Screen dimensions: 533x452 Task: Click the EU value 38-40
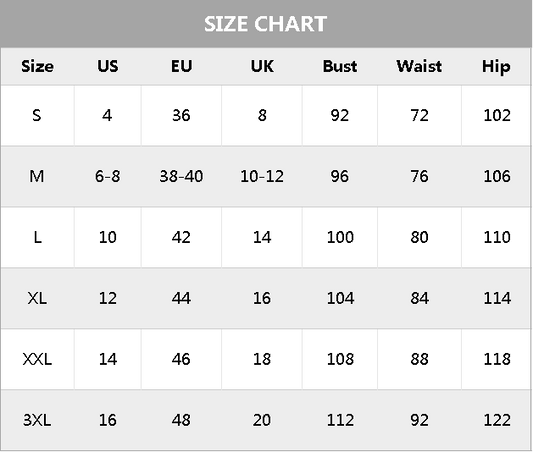181,176
